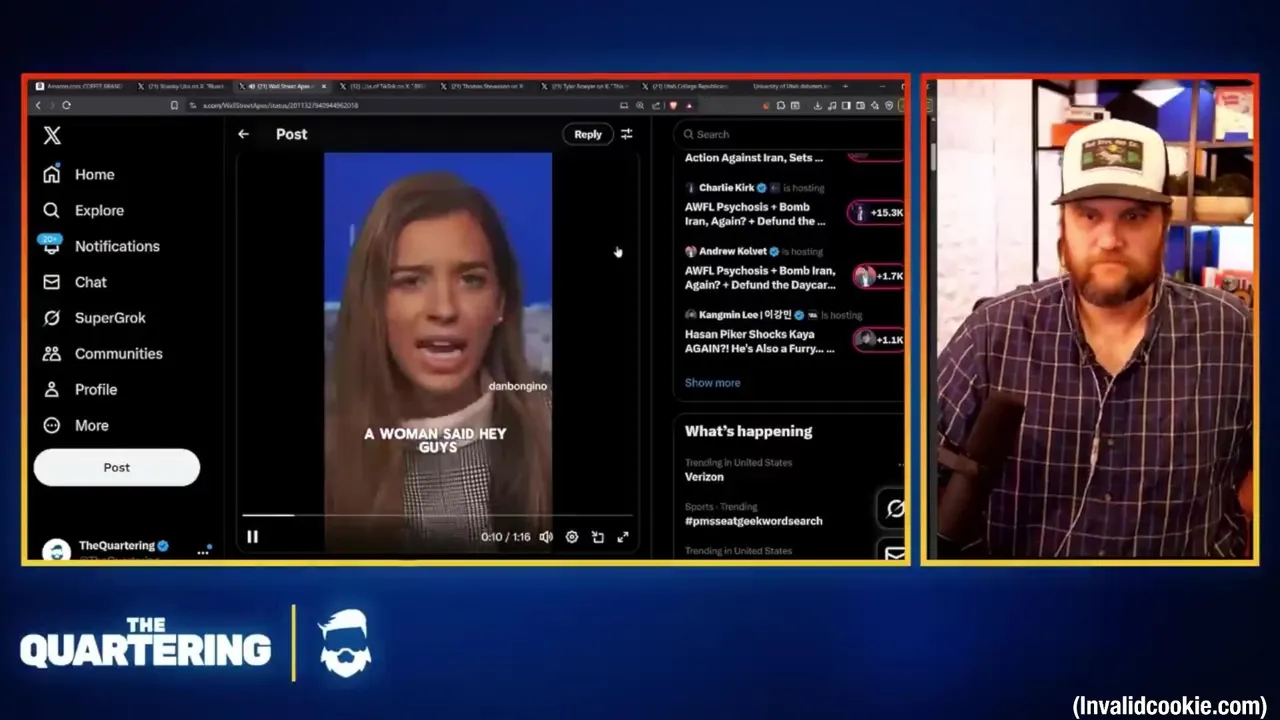Switch to the Amazon.com browser tab
The image size is (1280, 720).
(80, 86)
